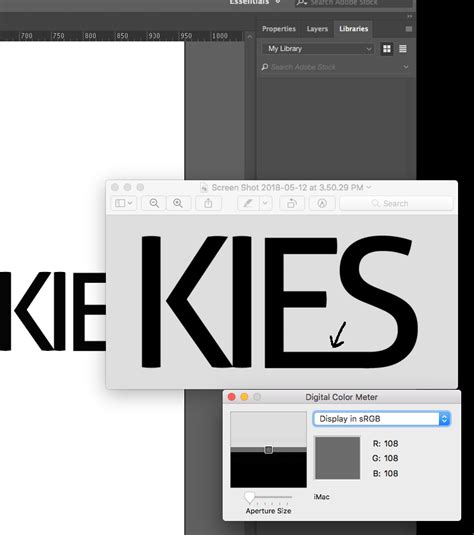Click the B: 108 value
This screenshot has height=535, width=474.
click(x=385, y=473)
